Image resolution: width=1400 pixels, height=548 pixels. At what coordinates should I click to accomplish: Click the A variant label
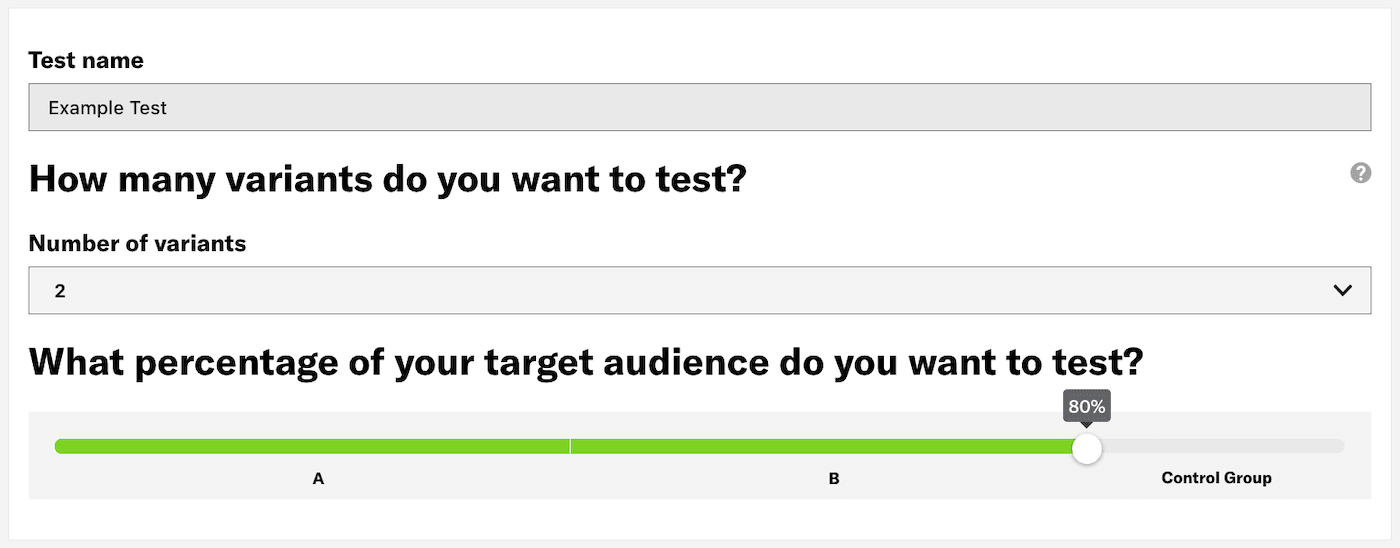(x=318, y=479)
